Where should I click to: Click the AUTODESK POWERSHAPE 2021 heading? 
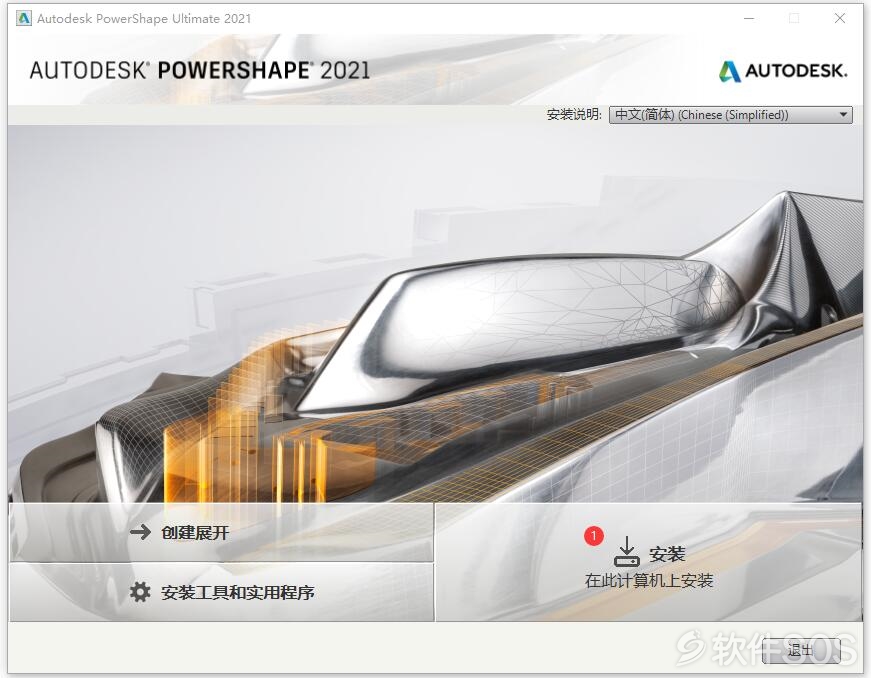200,71
